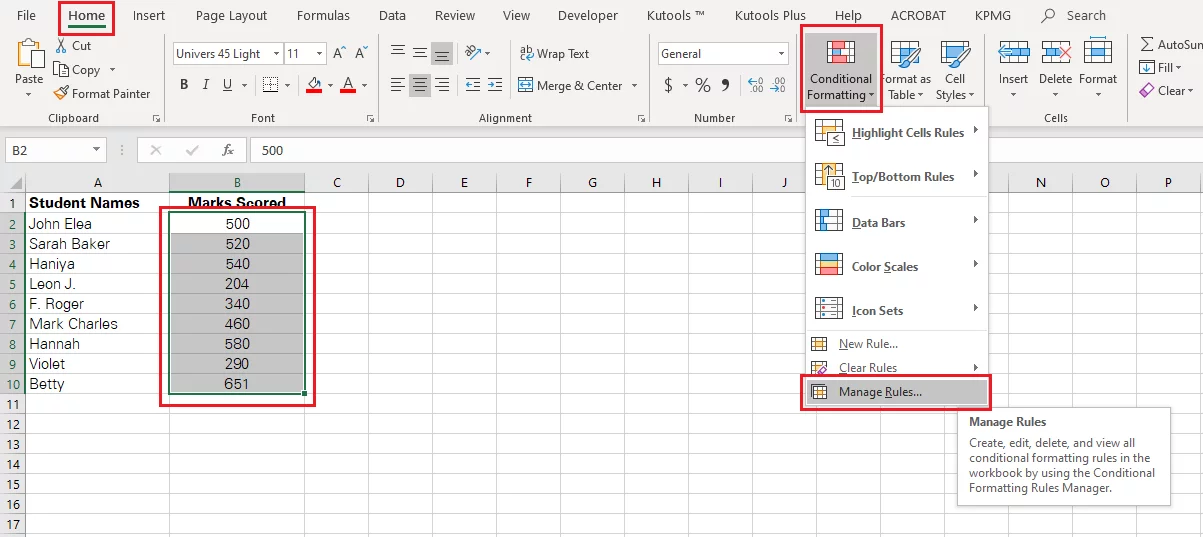Click the formula bar showing 500
Screen dimensions: 1203x537
click(x=726, y=150)
